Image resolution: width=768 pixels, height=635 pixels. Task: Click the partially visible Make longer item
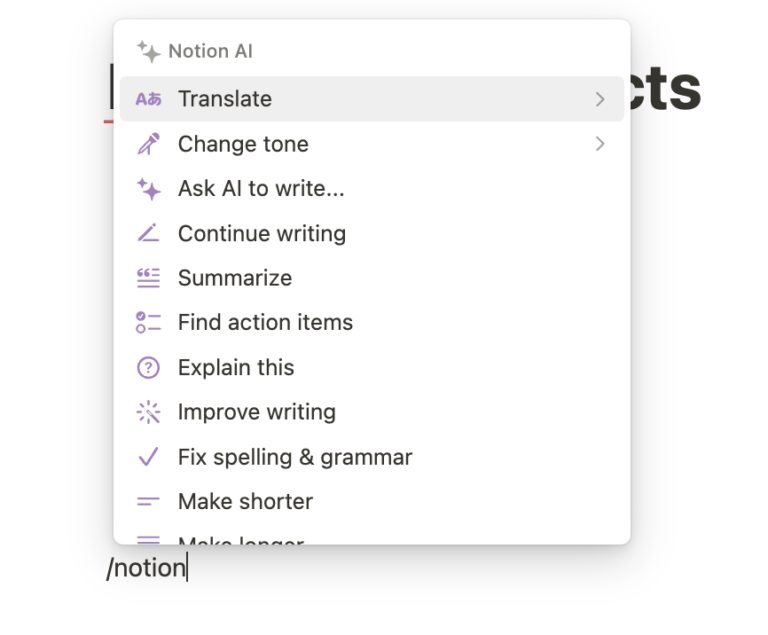pos(240,540)
